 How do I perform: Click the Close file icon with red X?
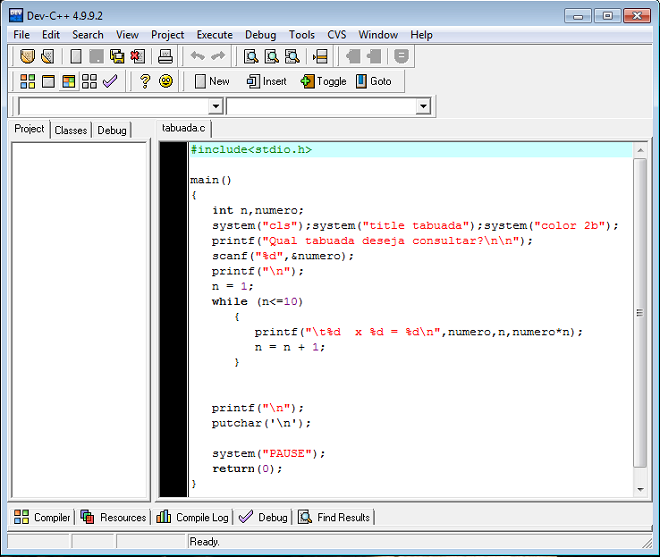[137, 56]
